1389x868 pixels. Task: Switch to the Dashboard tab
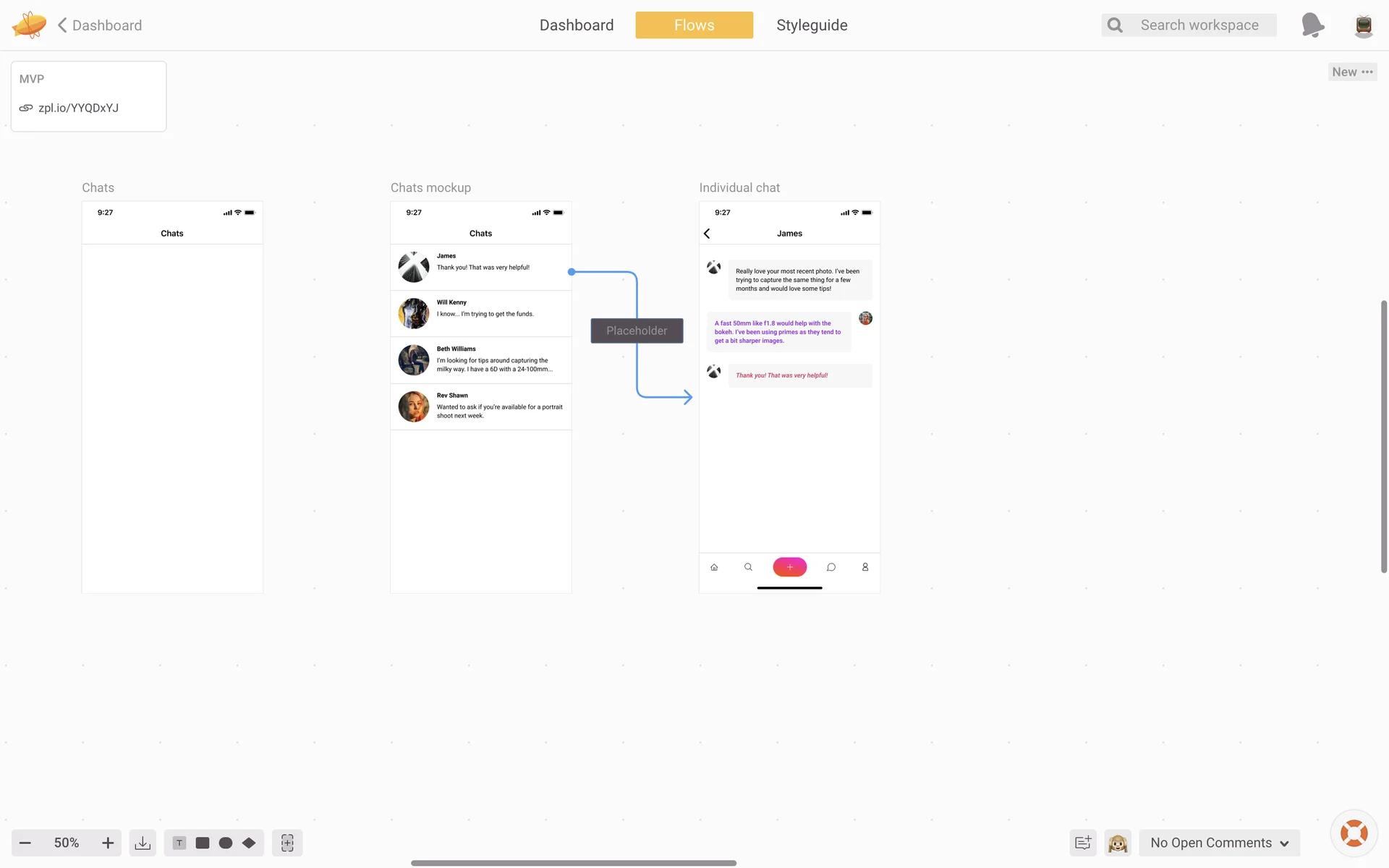point(577,25)
